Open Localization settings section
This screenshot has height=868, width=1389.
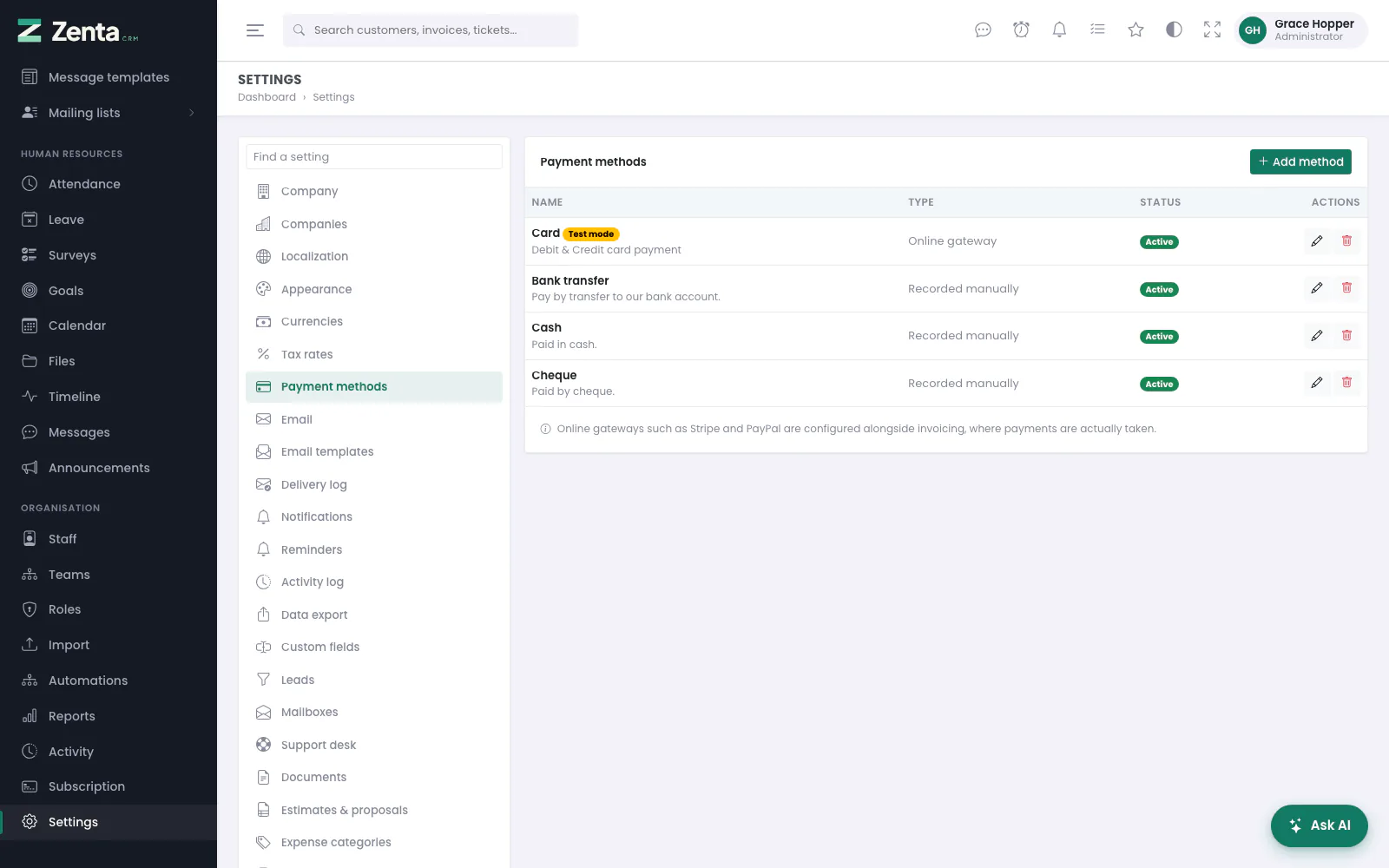(374, 256)
